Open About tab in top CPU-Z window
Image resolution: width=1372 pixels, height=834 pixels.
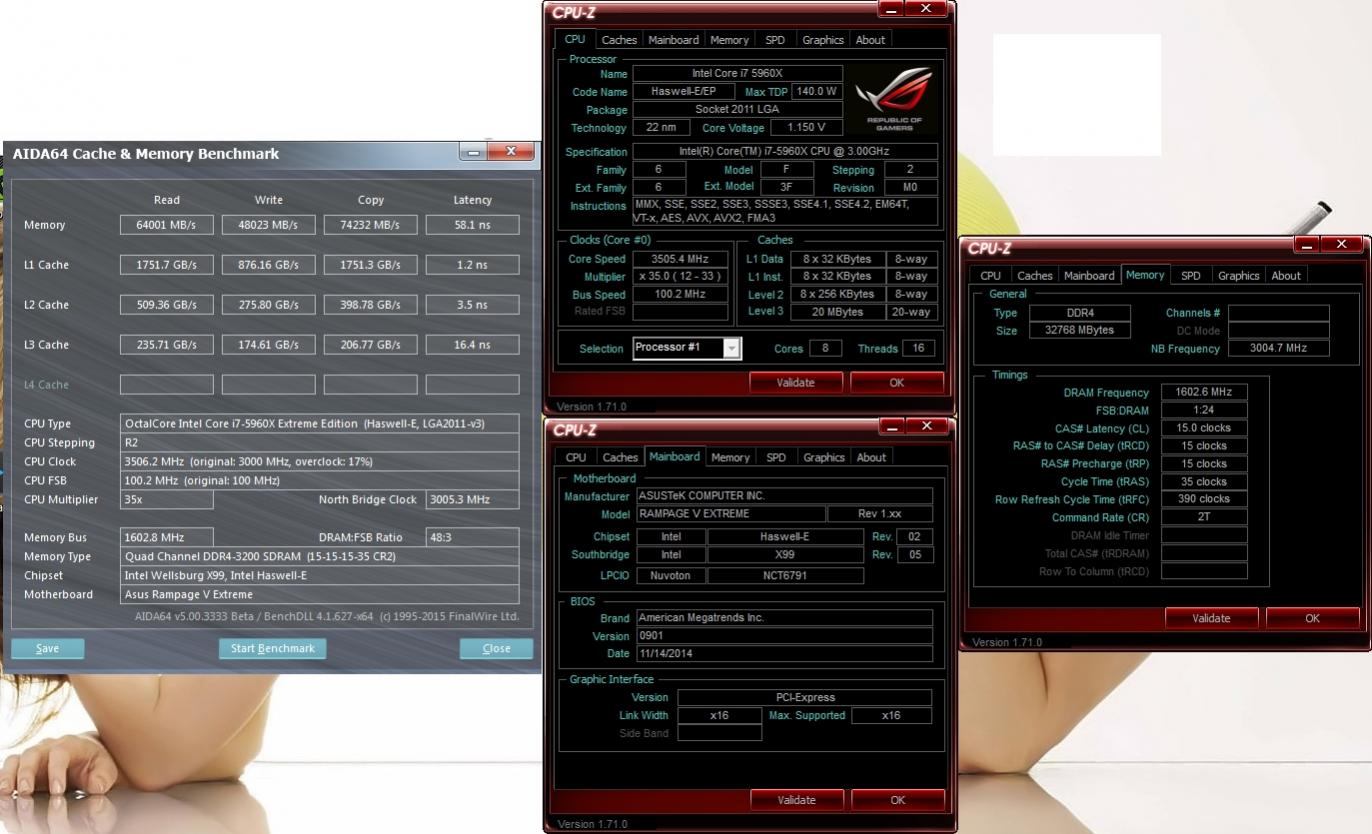pos(870,40)
